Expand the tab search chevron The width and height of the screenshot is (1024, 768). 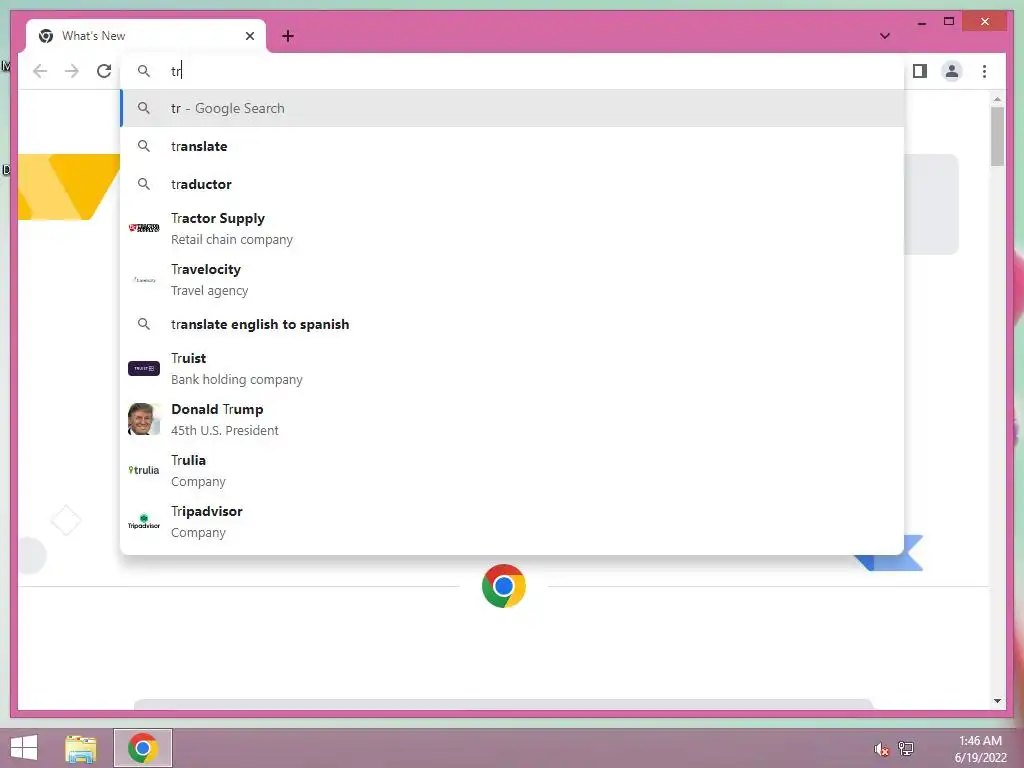(885, 36)
